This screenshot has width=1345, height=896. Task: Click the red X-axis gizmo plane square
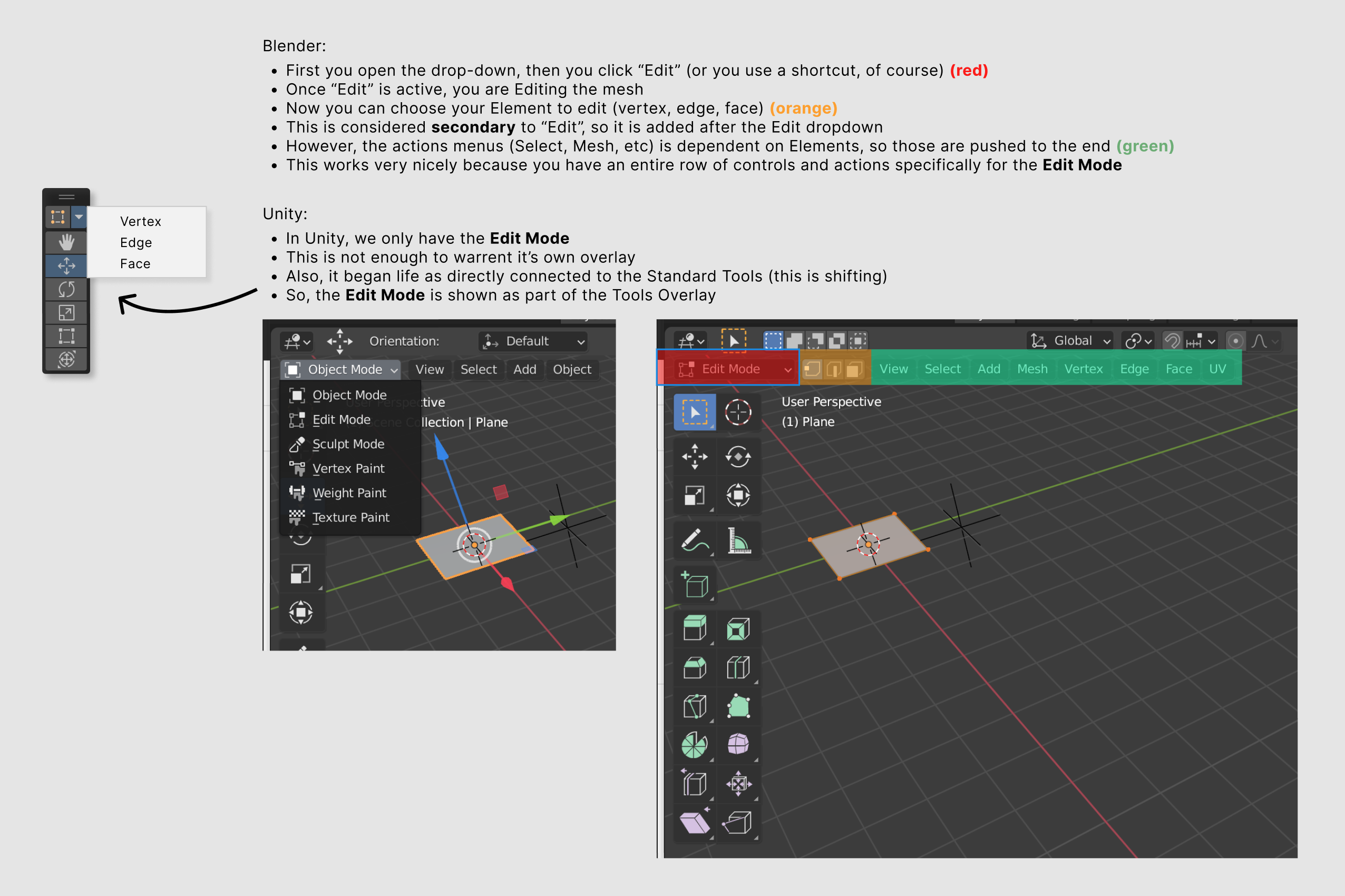501,492
